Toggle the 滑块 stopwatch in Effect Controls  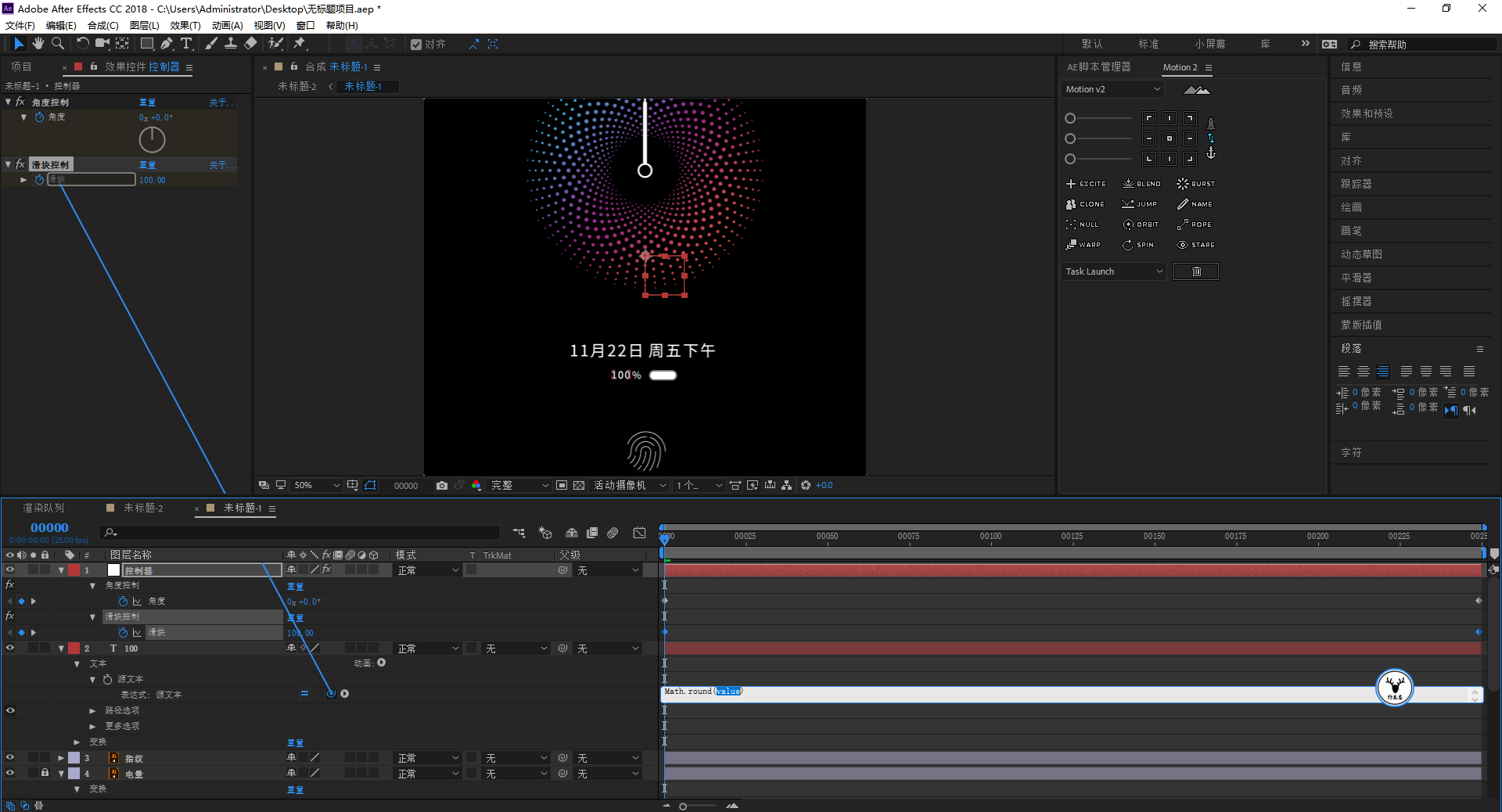coord(39,180)
